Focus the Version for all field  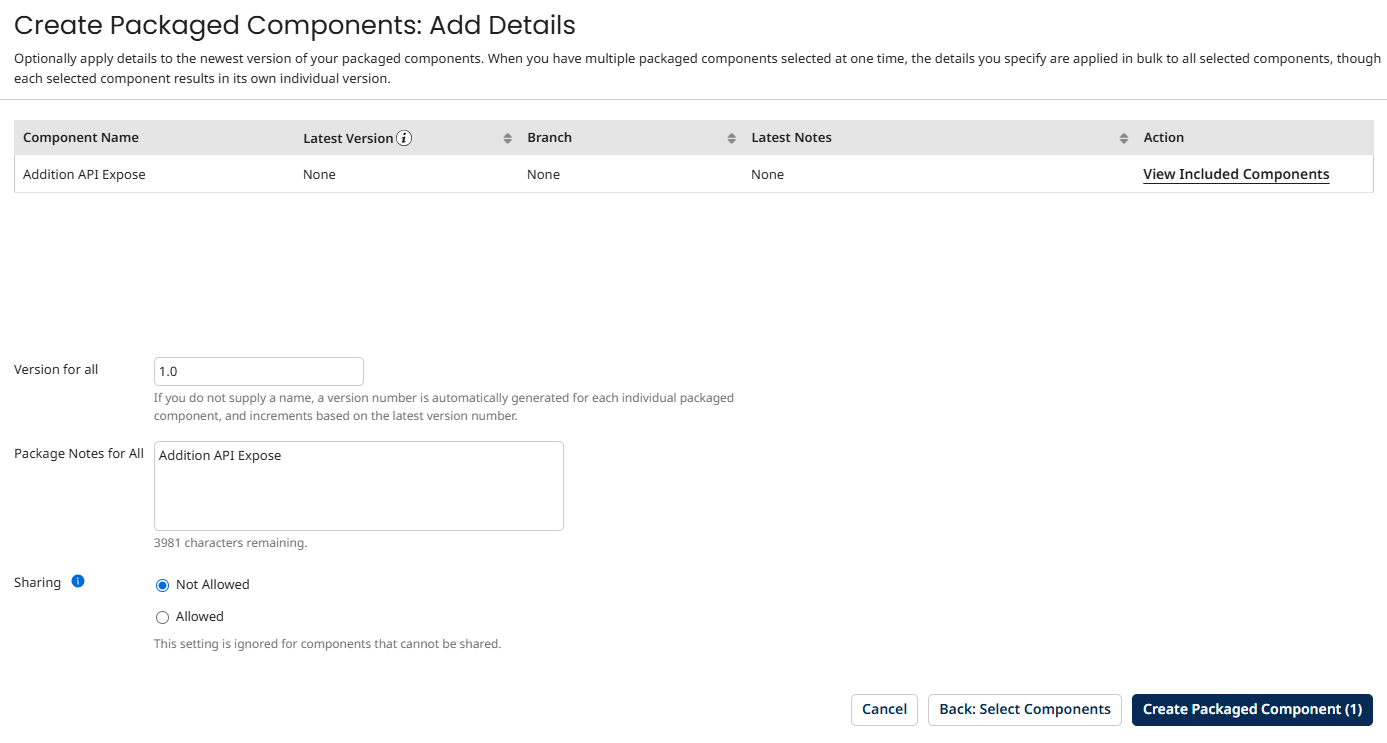click(x=258, y=371)
